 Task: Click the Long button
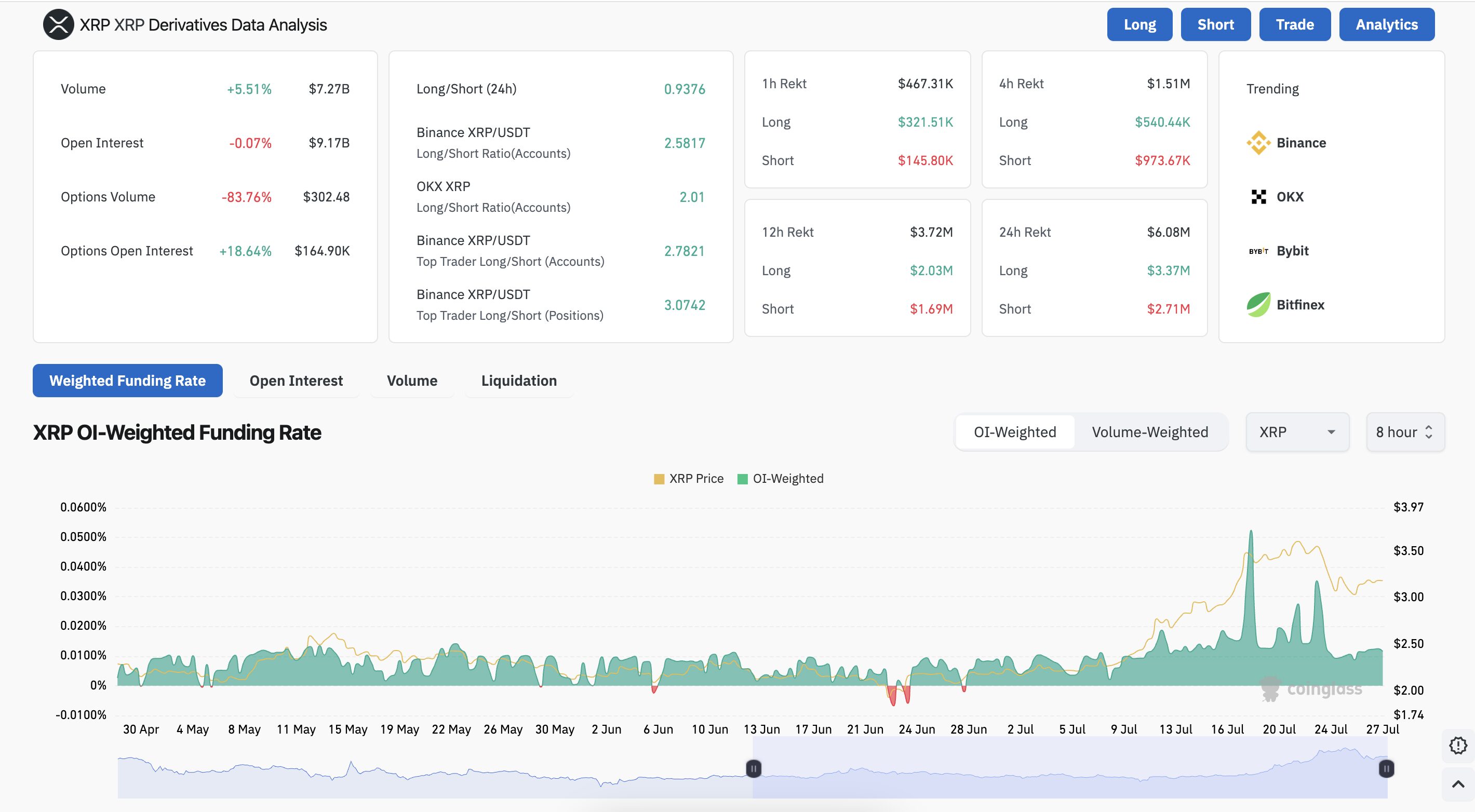coord(1139,24)
